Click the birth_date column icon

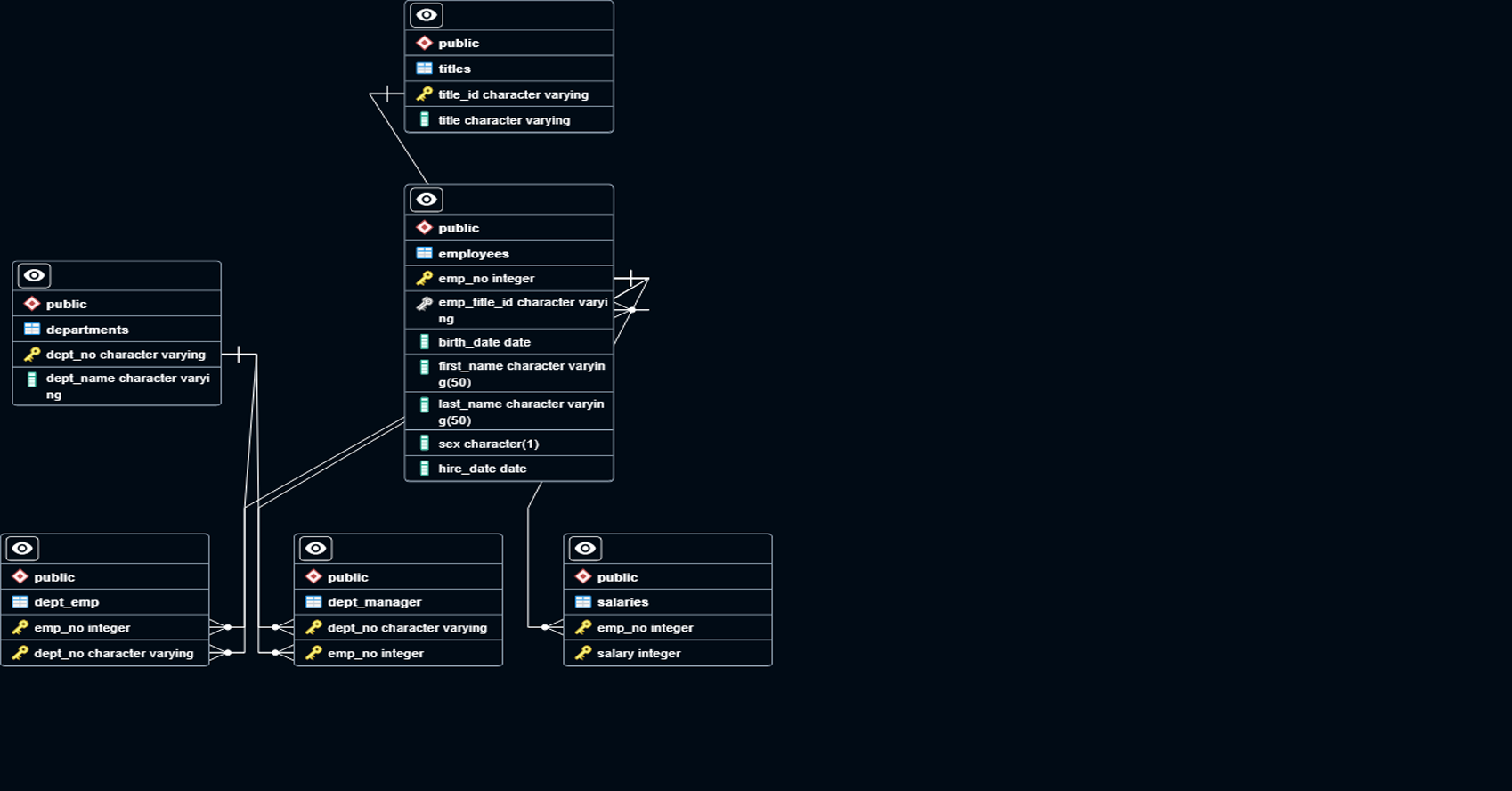[x=425, y=342]
